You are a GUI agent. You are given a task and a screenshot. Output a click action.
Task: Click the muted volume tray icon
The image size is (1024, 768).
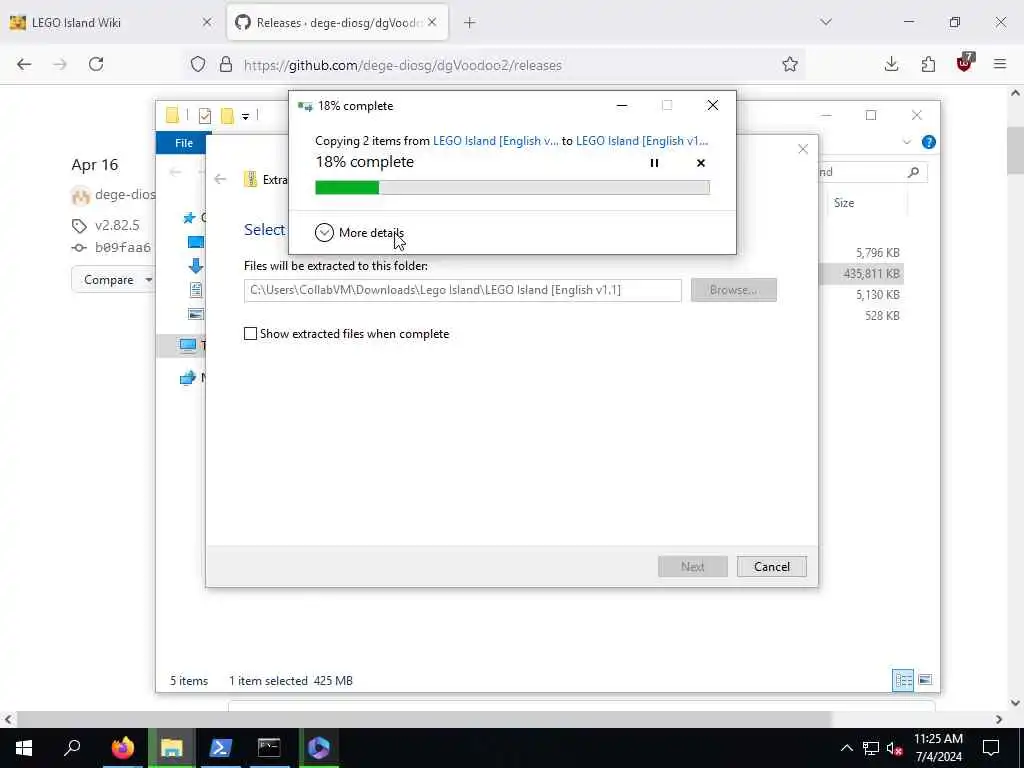[x=894, y=748]
